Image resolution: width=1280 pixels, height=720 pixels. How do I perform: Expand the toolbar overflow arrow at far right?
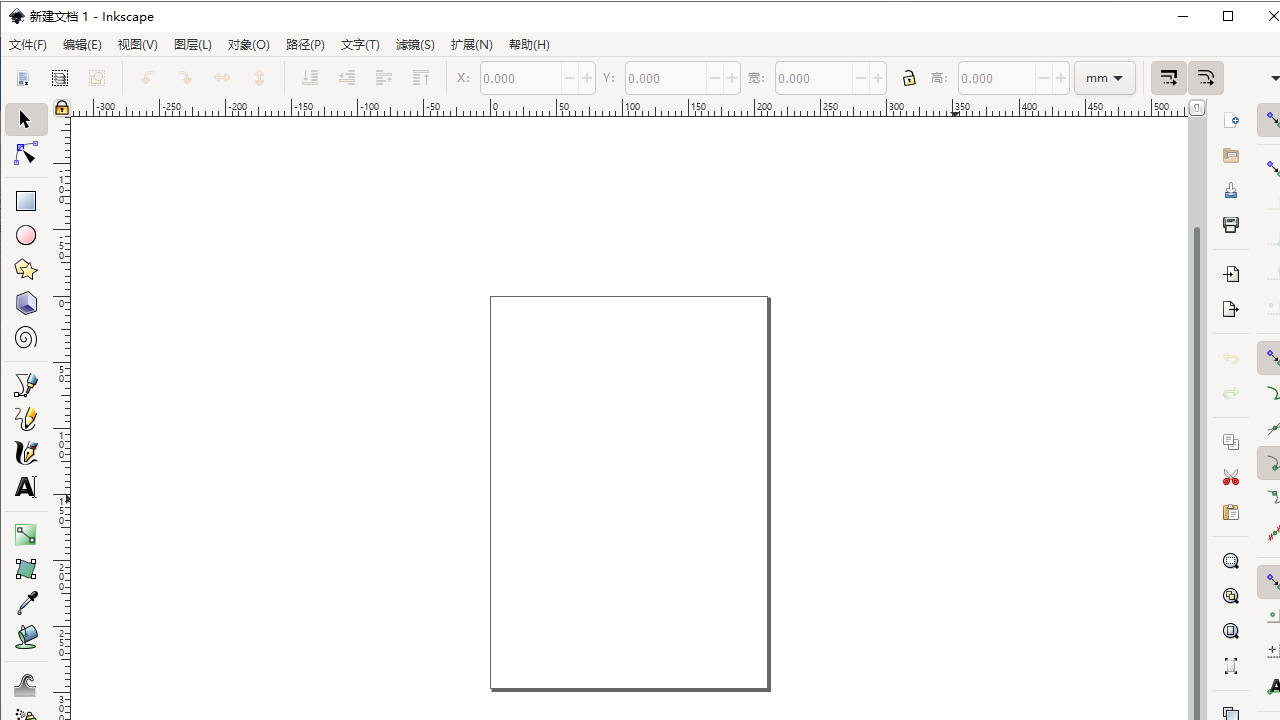coord(1274,78)
